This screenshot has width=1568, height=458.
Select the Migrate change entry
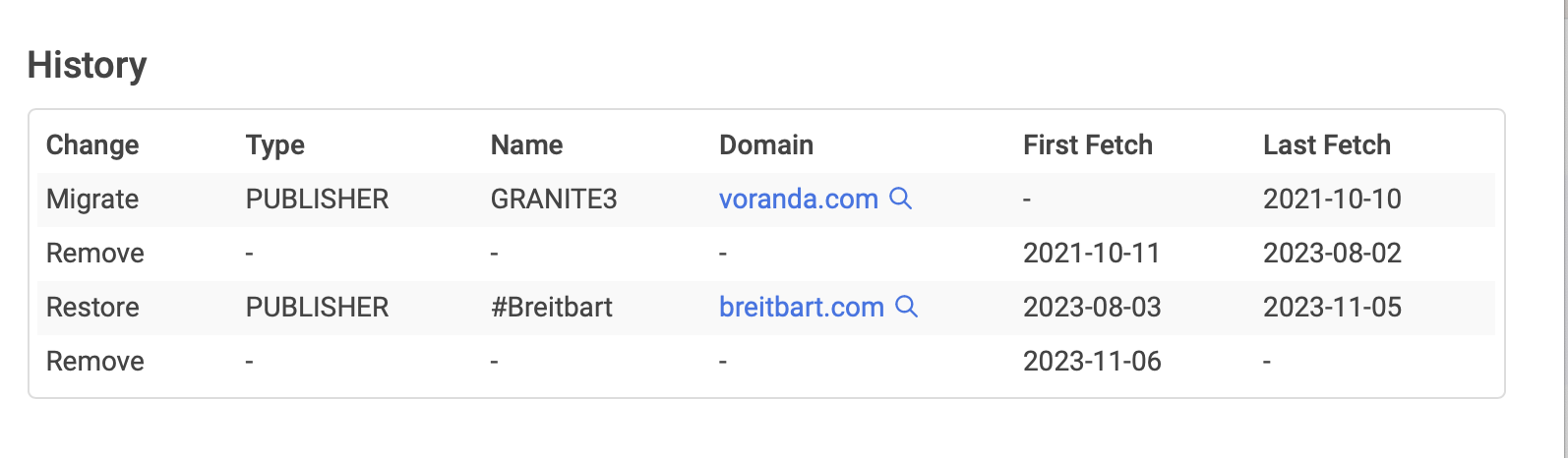[x=92, y=200]
